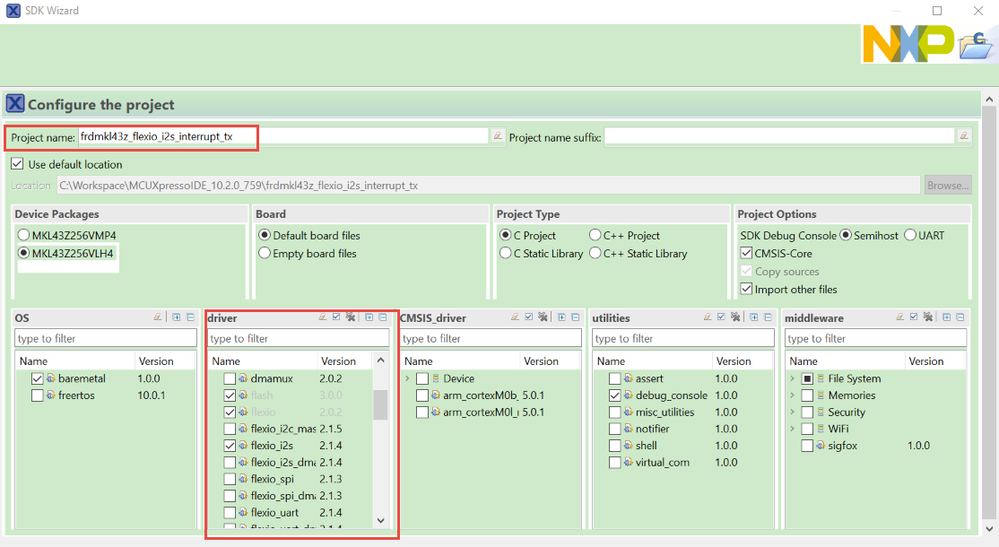Check all components in the utilities panel
Viewport: 999px width, 547px height.
coord(721,316)
